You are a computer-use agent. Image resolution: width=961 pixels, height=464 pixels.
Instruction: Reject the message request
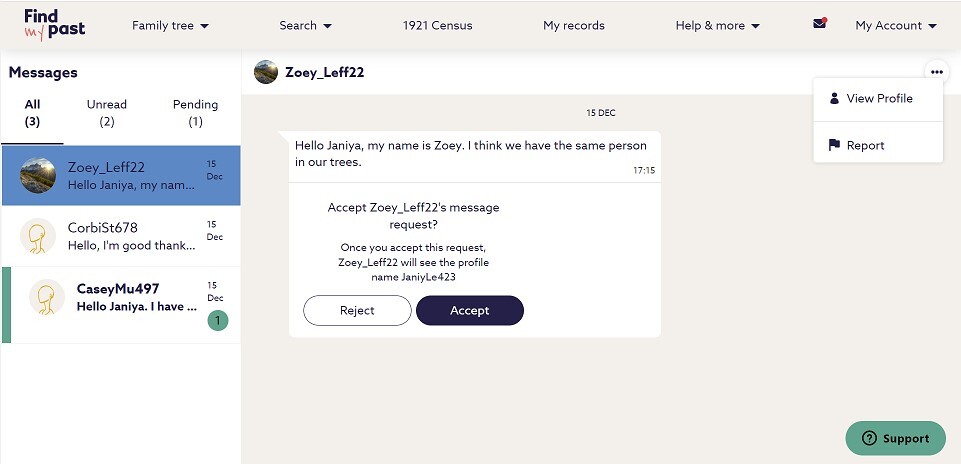pos(357,311)
